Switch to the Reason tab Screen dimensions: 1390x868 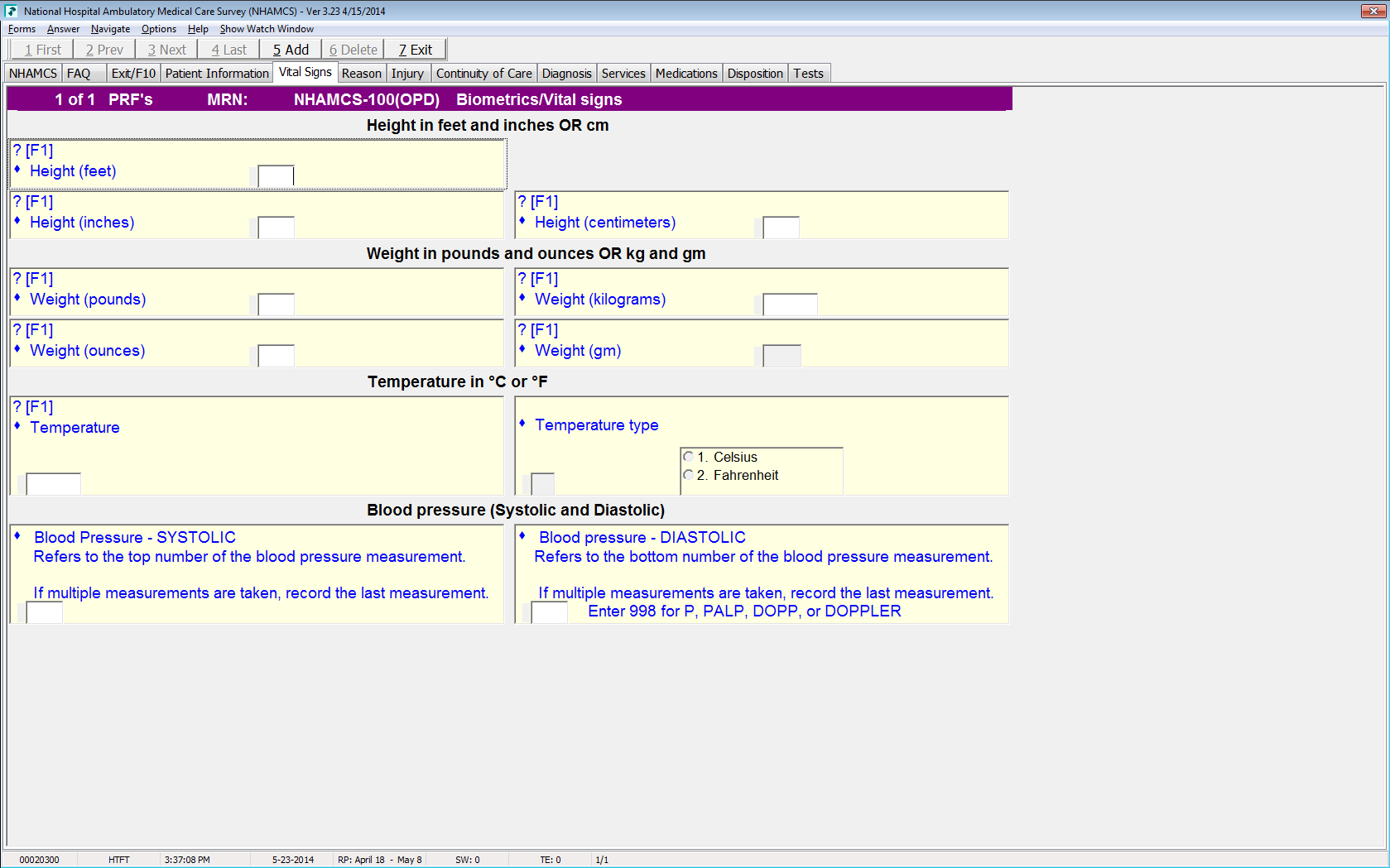click(x=362, y=74)
